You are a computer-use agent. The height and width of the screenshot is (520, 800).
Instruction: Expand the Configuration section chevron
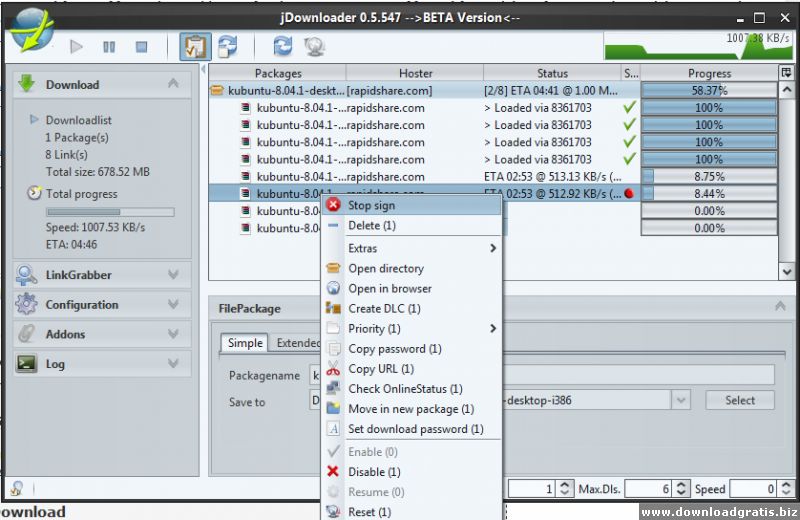tap(173, 304)
